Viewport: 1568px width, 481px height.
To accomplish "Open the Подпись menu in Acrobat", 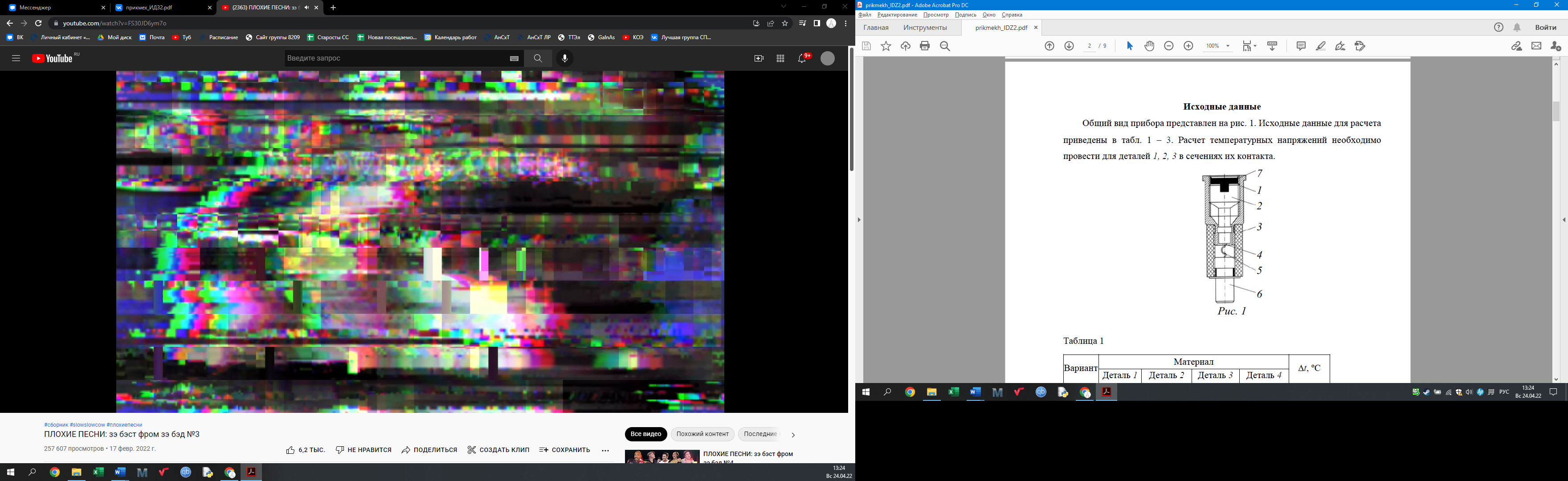I will (x=965, y=15).
